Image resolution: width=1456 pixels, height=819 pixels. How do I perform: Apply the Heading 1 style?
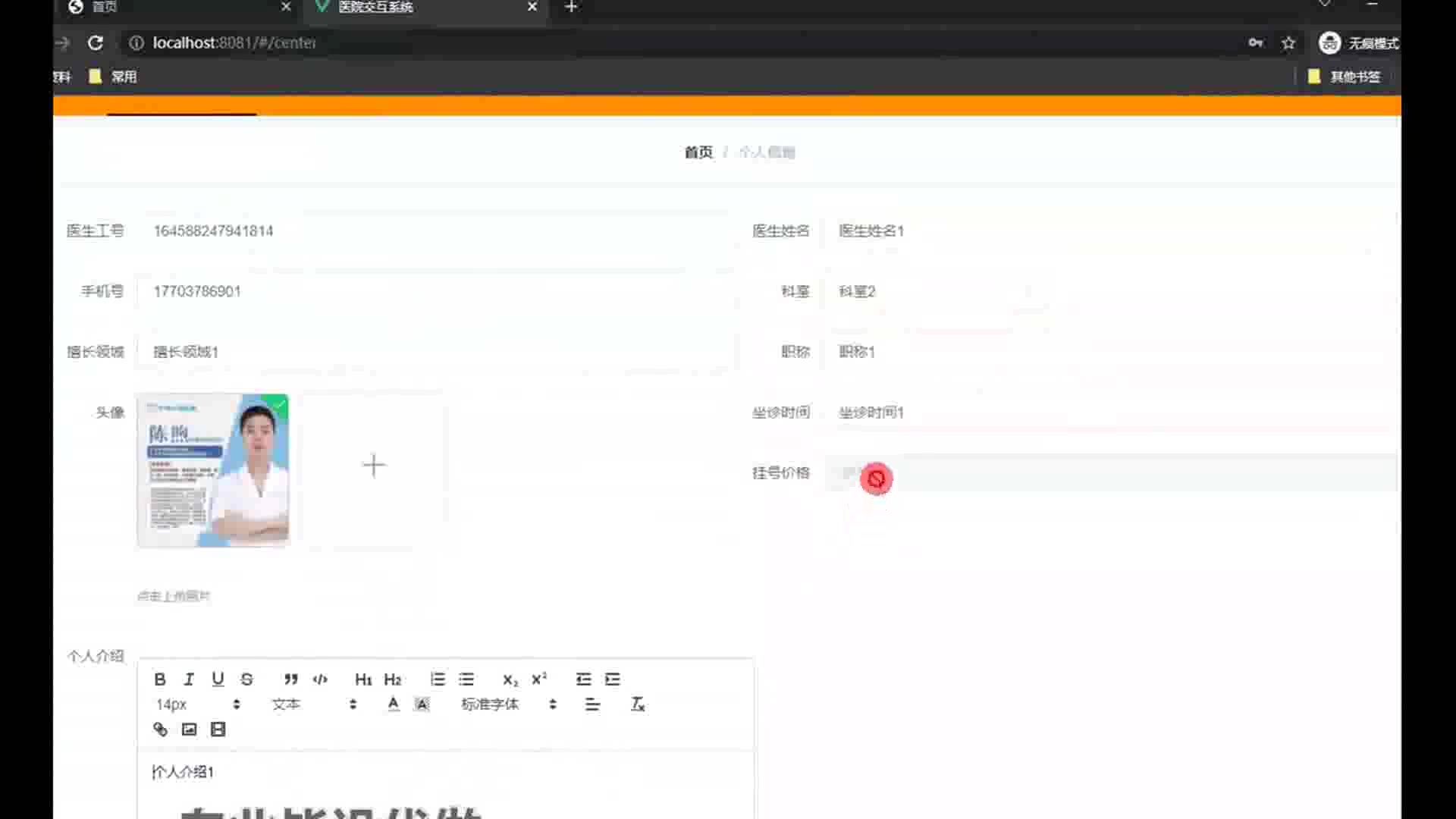[x=363, y=679]
